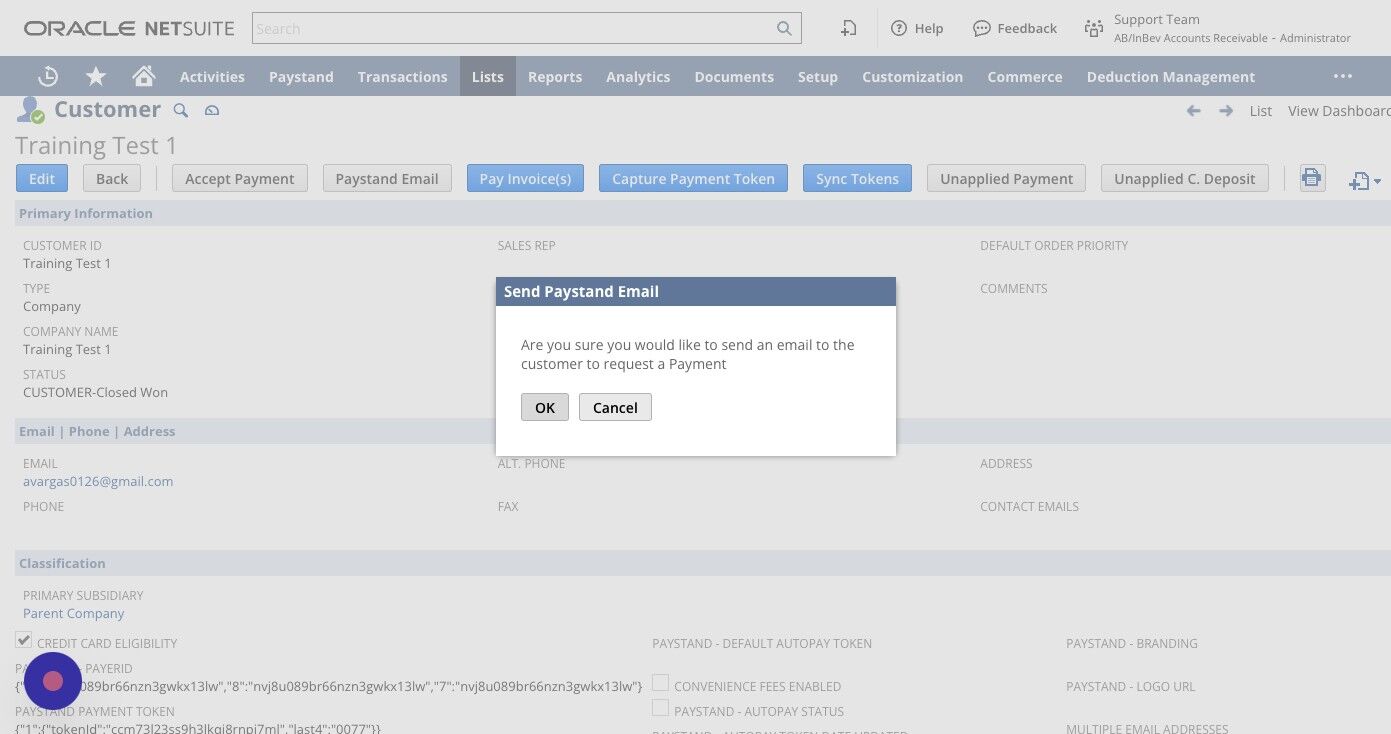The width and height of the screenshot is (1391, 734).
Task: Click the CUSTOMER-Closed Won status value
Action: pos(95,392)
